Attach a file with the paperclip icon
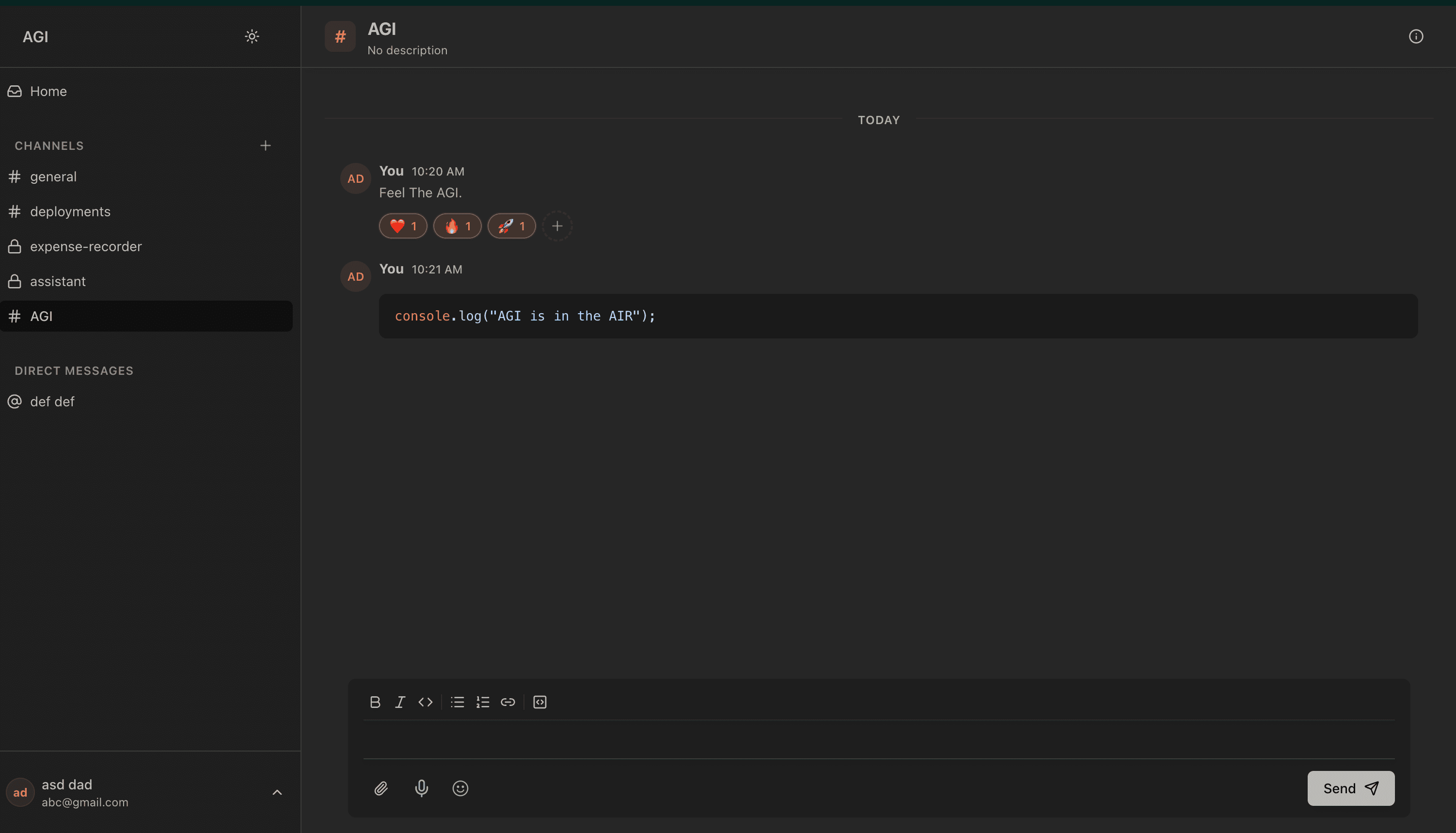Viewport: 1456px width, 833px height. tap(381, 788)
